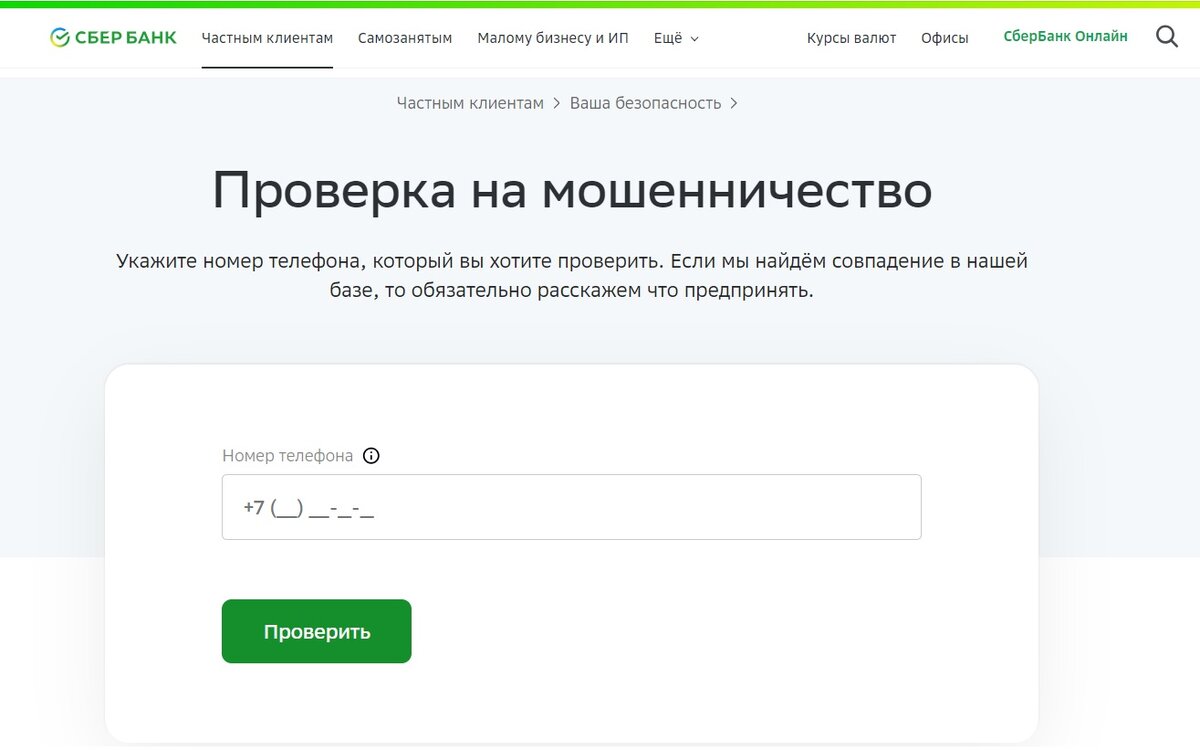
Task: Go to Малому бизнесу и ИП
Action: (553, 38)
